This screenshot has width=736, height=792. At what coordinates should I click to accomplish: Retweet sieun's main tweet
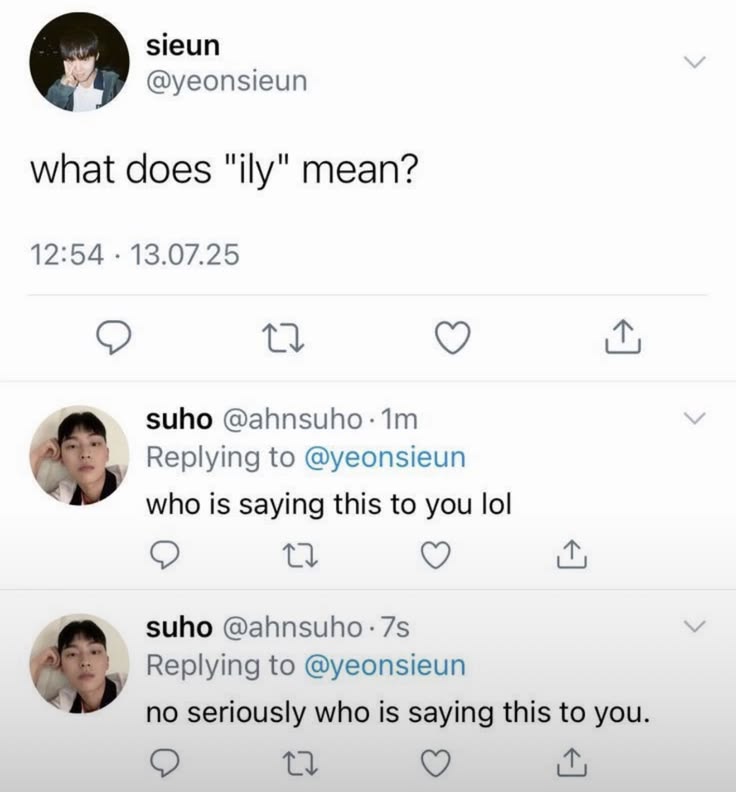283,338
